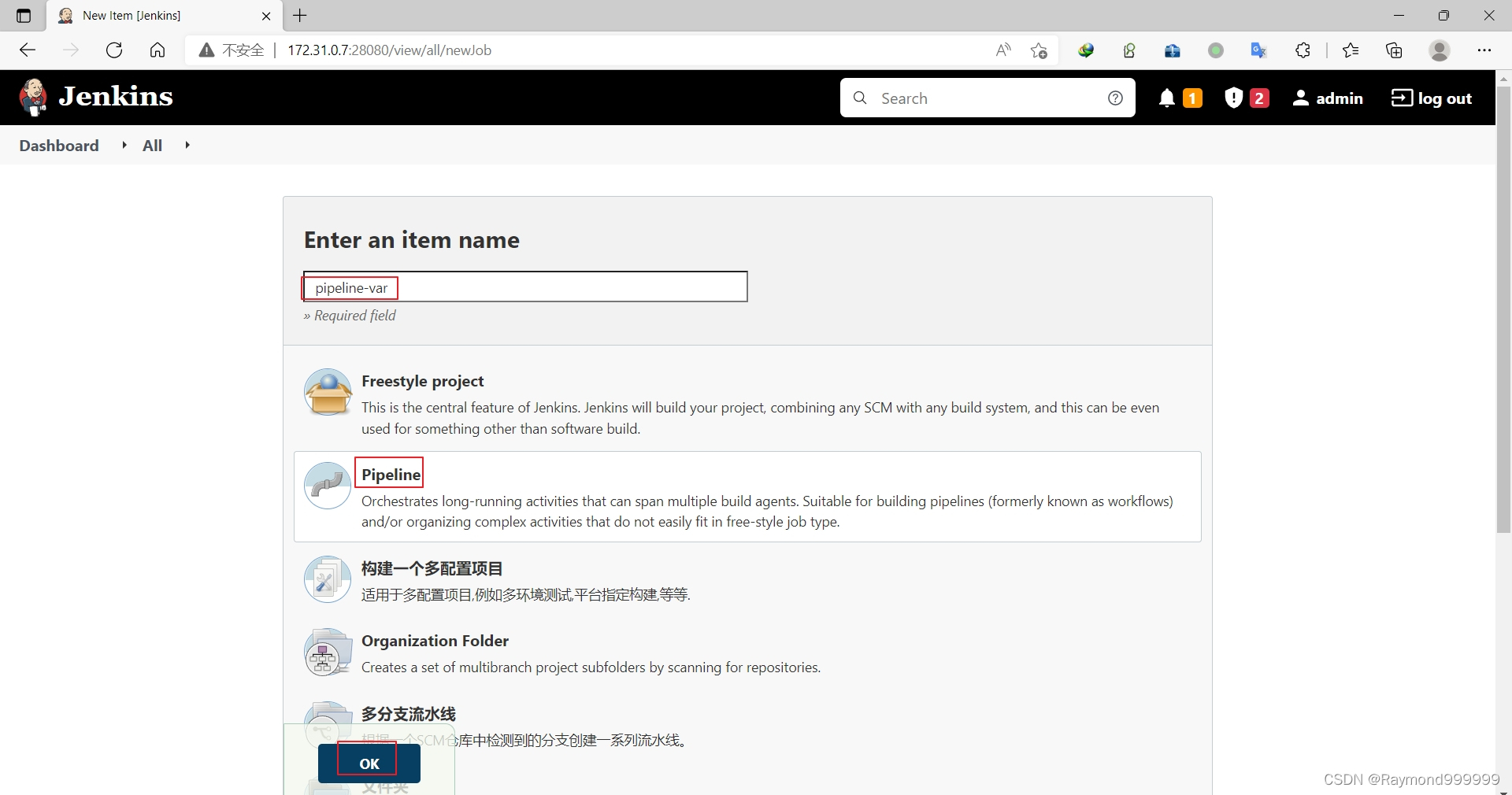1512x795 pixels.
Task: Open the collections icon
Action: (x=1394, y=50)
